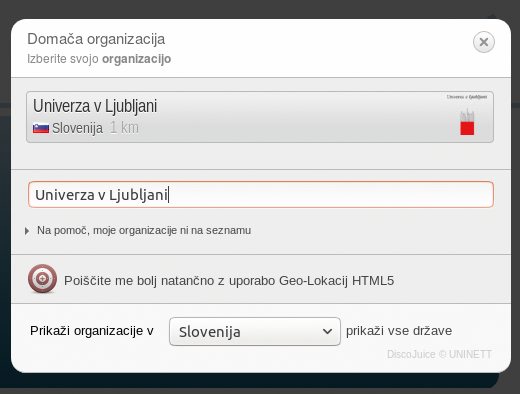Click the '1 km' distance label
Screen dimensions: 520x394
[124, 128]
